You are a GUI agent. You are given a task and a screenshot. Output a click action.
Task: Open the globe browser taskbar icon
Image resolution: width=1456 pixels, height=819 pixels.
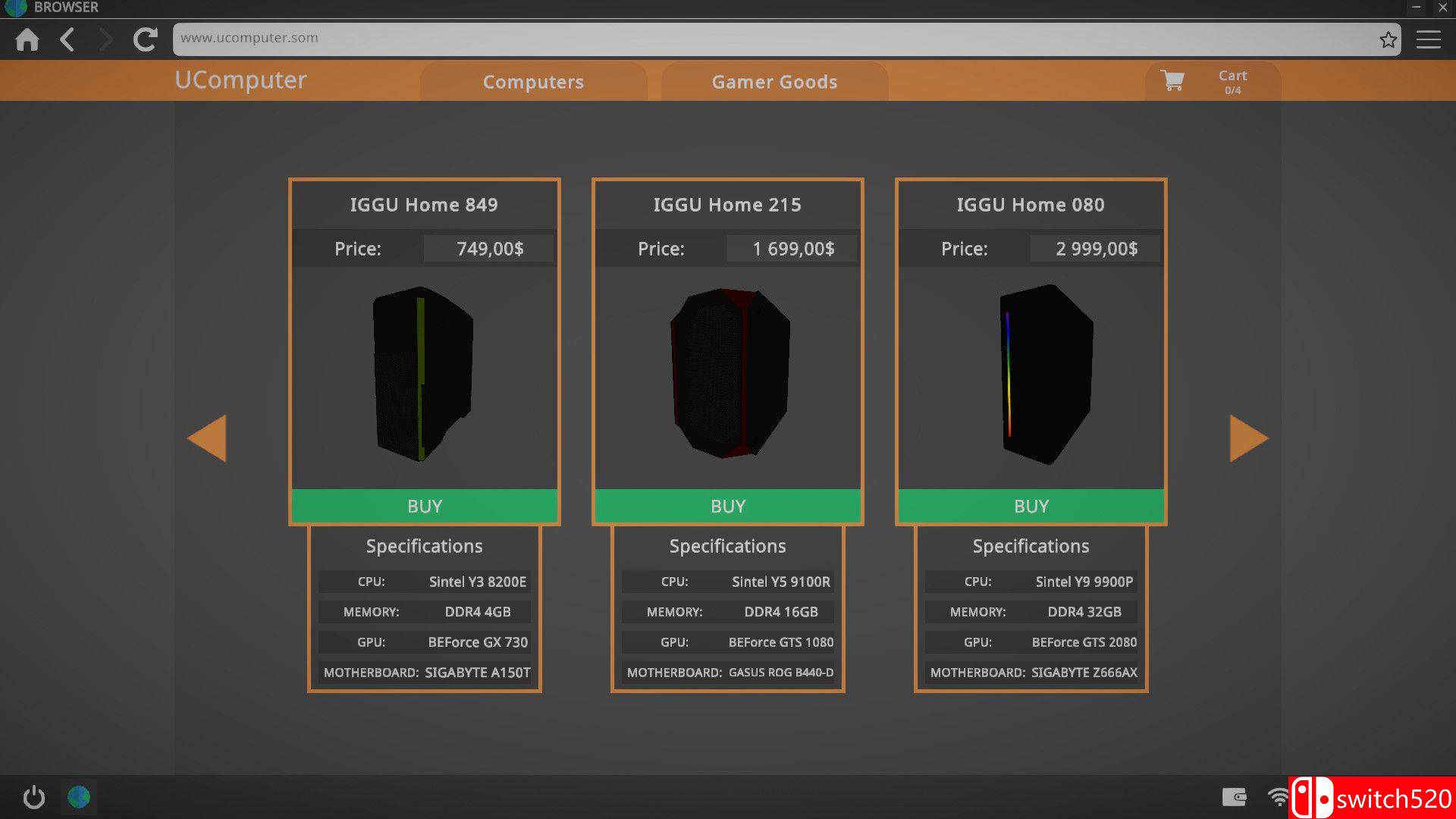click(79, 797)
